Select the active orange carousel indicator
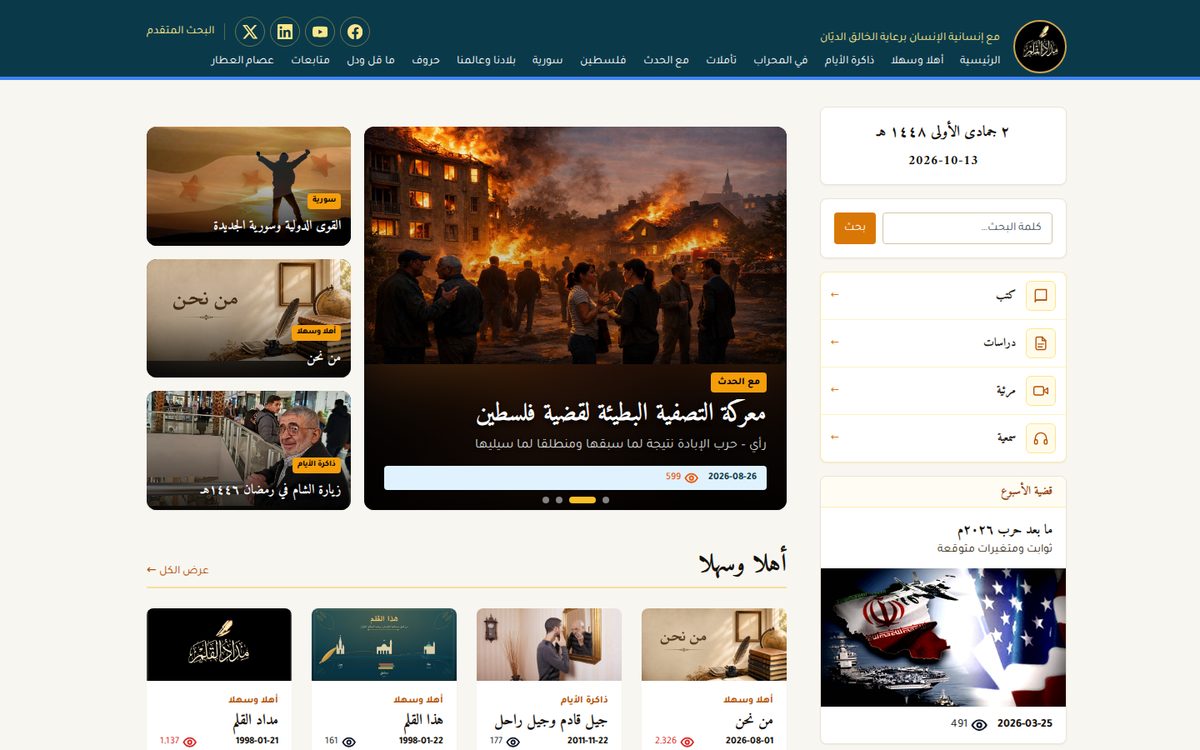This screenshot has height=750, width=1200. (582, 499)
